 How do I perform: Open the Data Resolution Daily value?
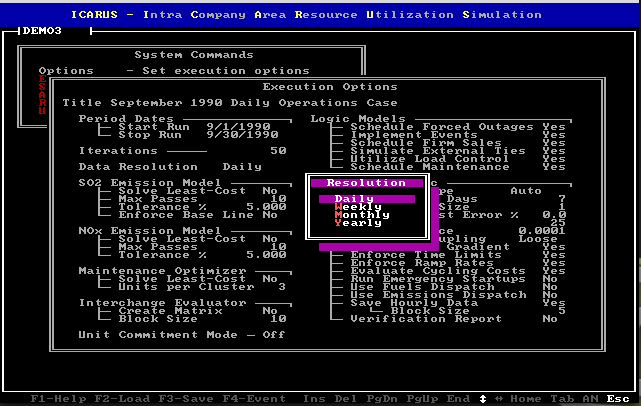(242, 167)
